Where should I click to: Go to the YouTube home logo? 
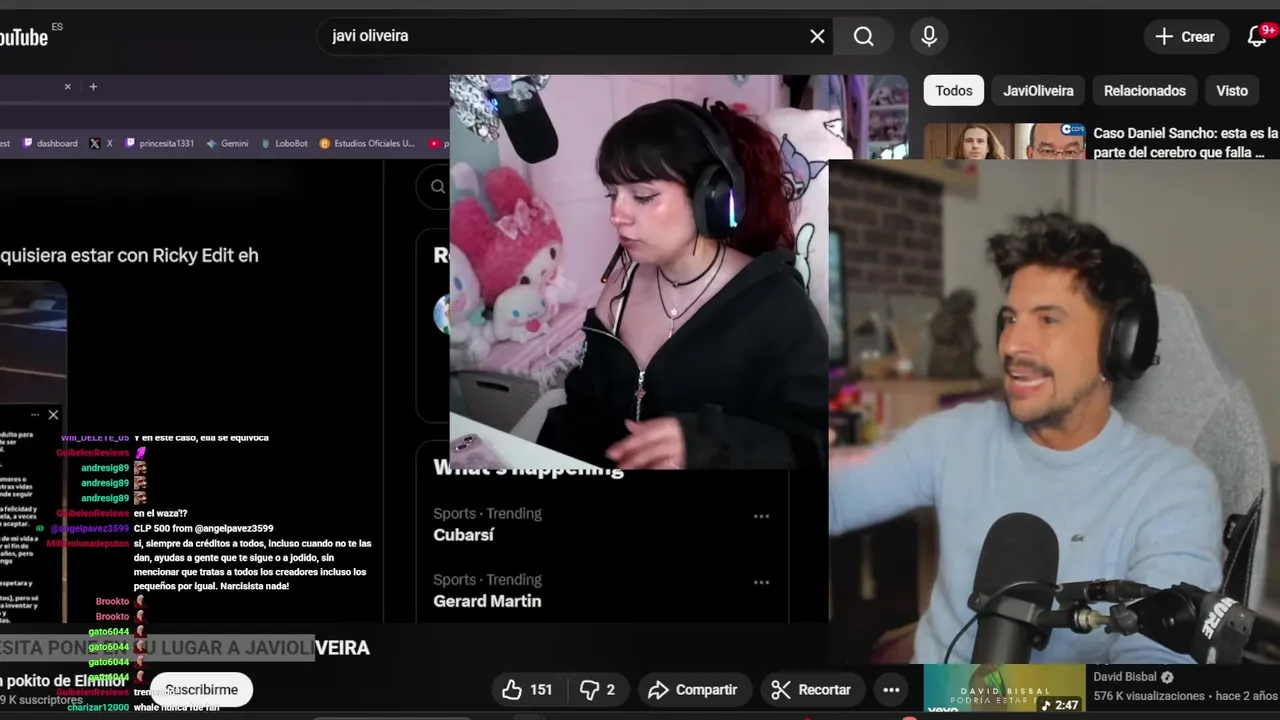[24, 37]
